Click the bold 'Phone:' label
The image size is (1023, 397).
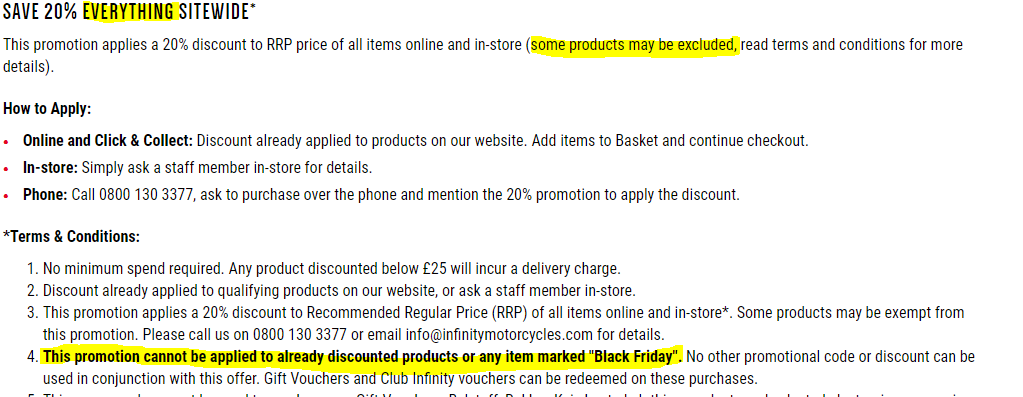45,194
